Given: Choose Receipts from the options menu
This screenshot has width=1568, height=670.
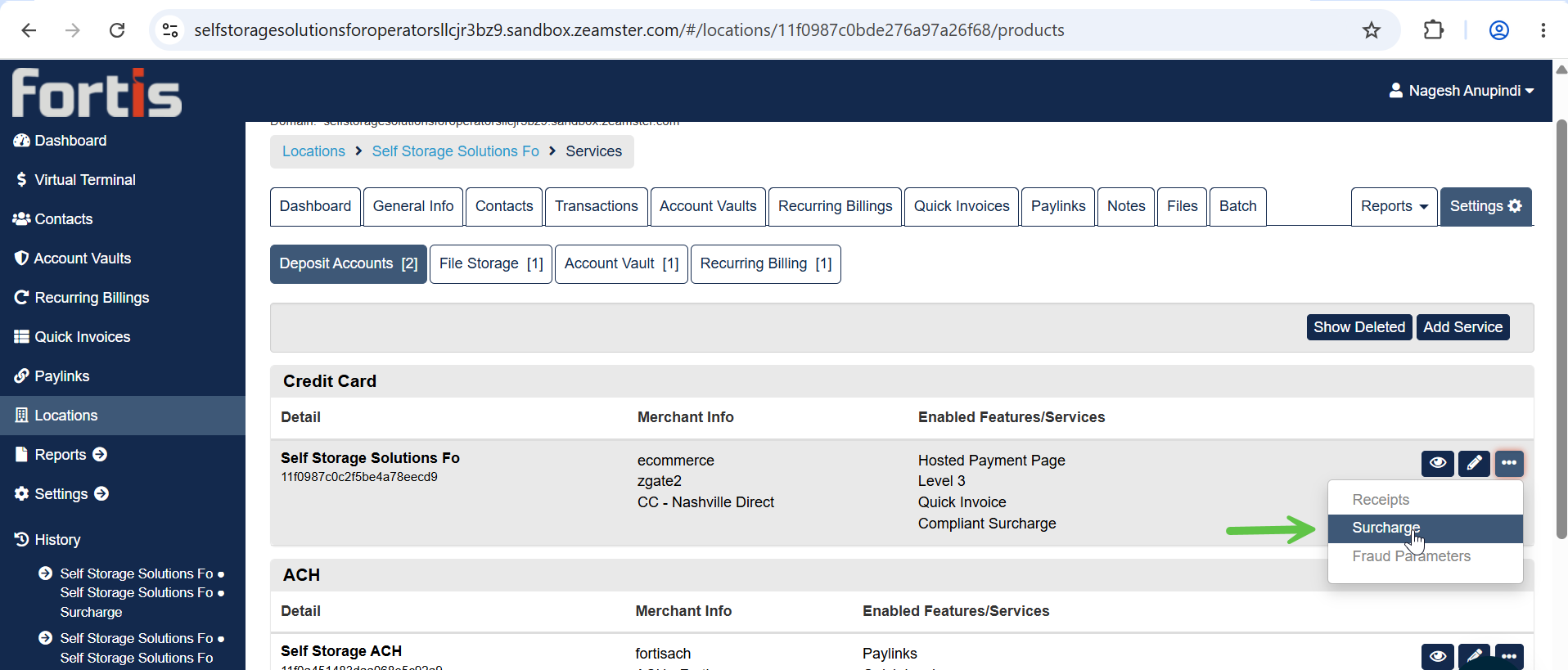Looking at the screenshot, I should click(x=1426, y=500).
